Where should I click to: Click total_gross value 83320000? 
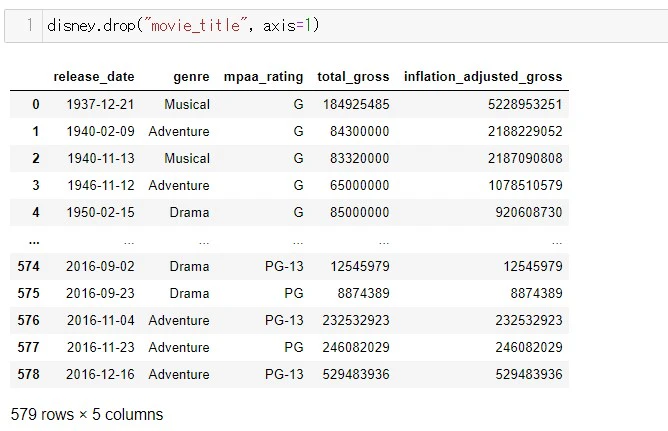coord(360,158)
